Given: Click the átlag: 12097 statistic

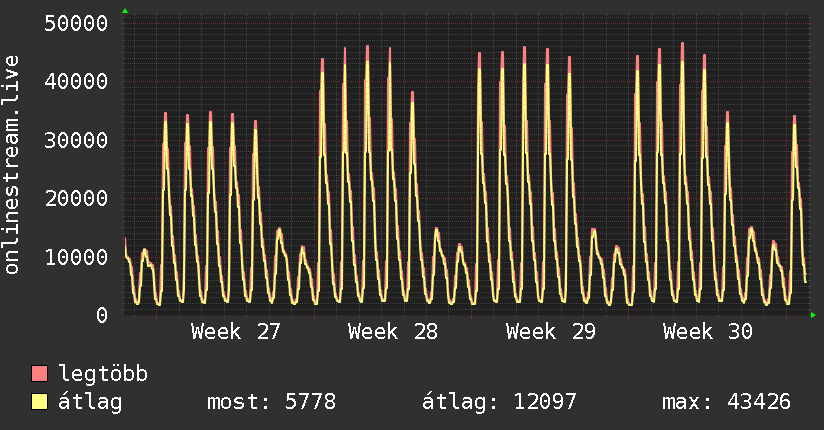Looking at the screenshot, I should point(499,403).
